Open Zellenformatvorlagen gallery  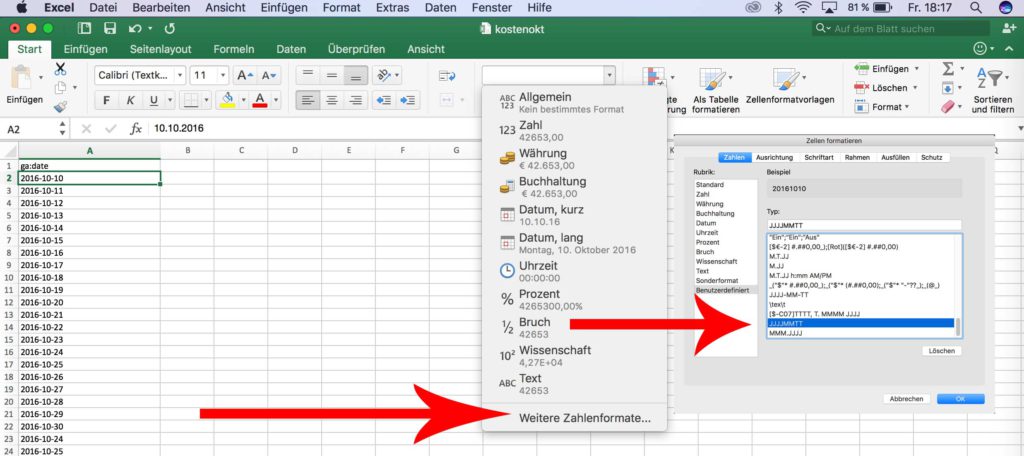click(790, 85)
